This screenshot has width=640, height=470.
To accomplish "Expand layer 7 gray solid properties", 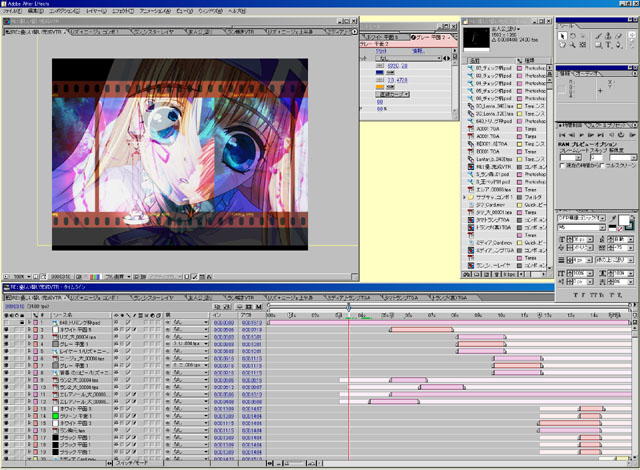I will click(x=29, y=366).
